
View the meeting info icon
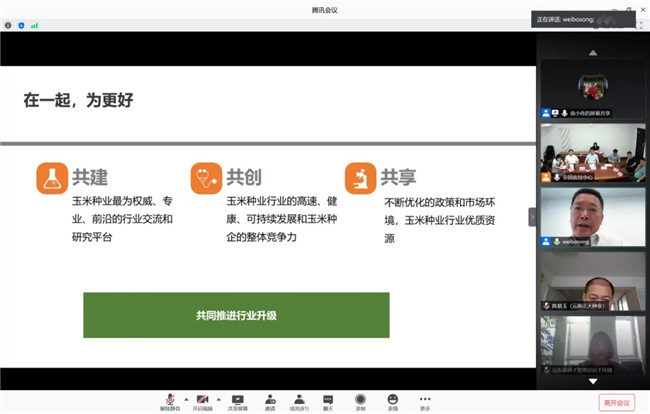coord(8,25)
